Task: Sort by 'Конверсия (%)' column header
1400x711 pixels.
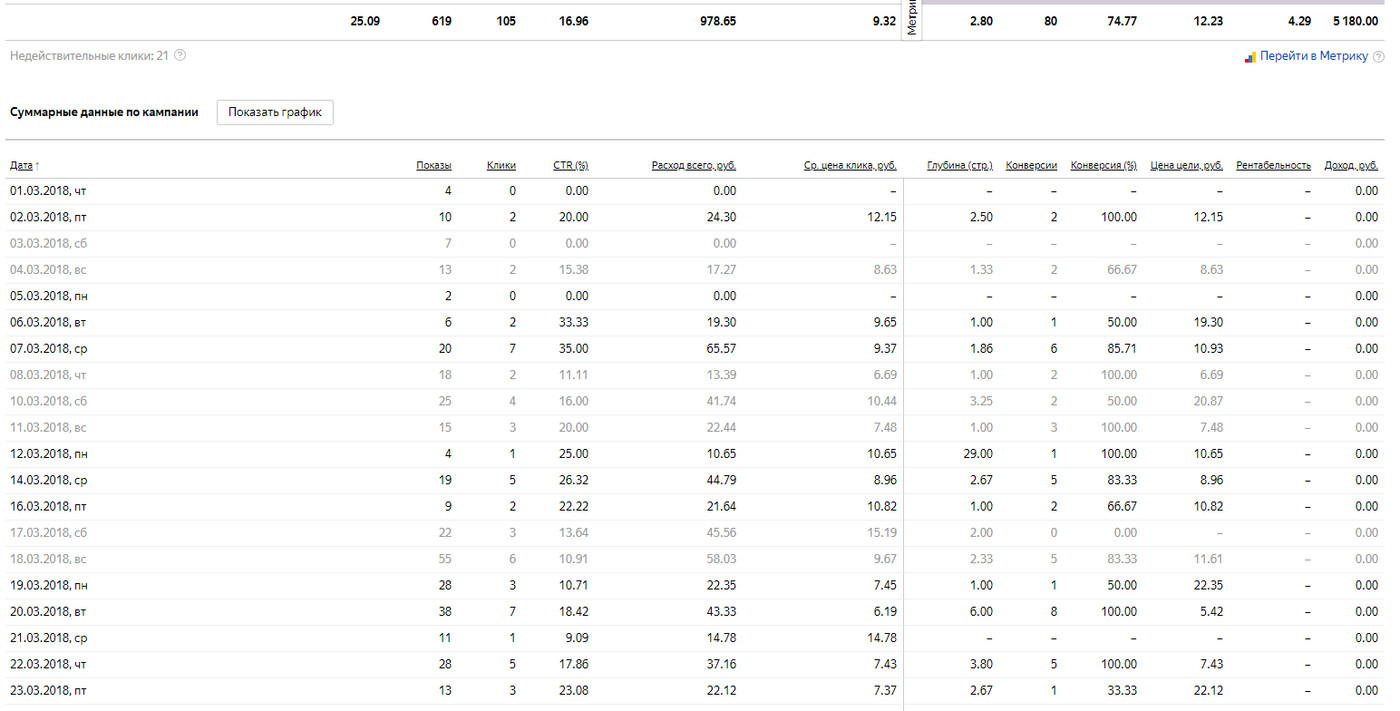Action: tap(1103, 165)
